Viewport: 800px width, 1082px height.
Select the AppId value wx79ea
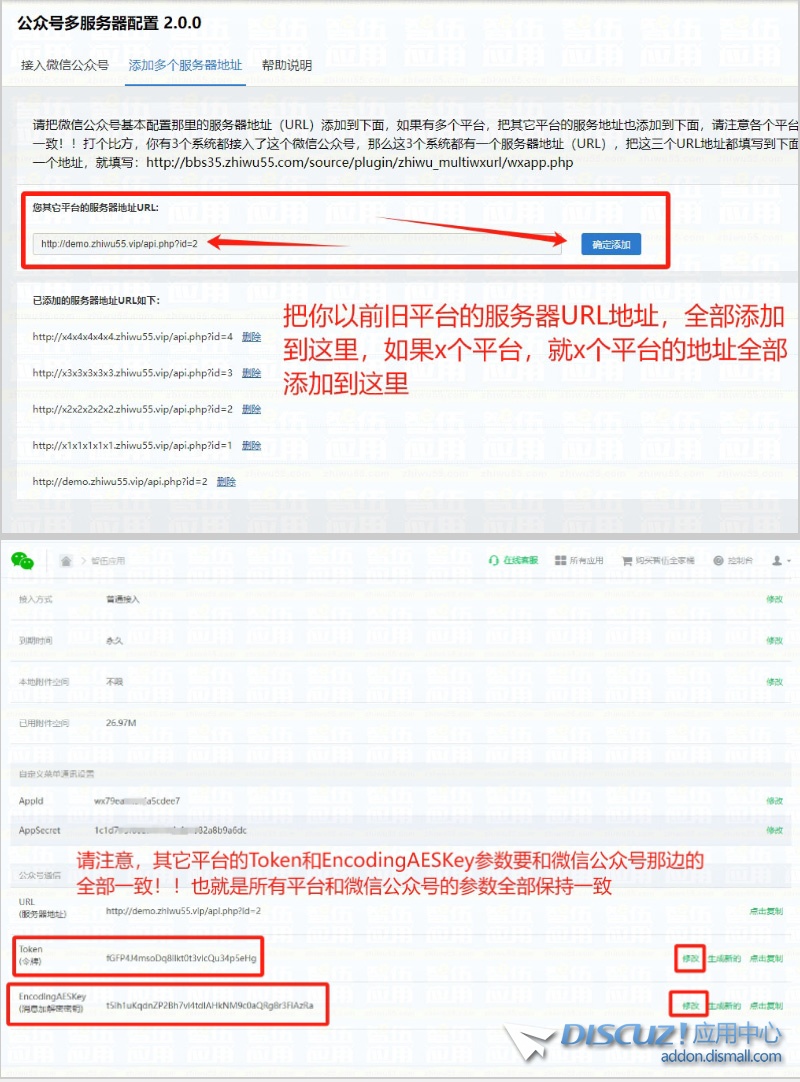137,801
